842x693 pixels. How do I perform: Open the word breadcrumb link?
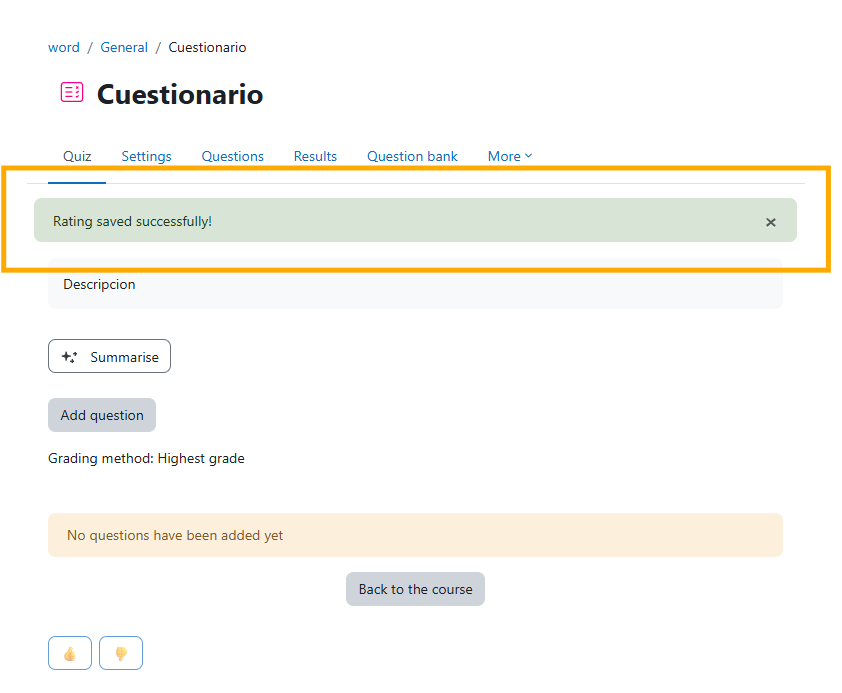click(x=64, y=47)
